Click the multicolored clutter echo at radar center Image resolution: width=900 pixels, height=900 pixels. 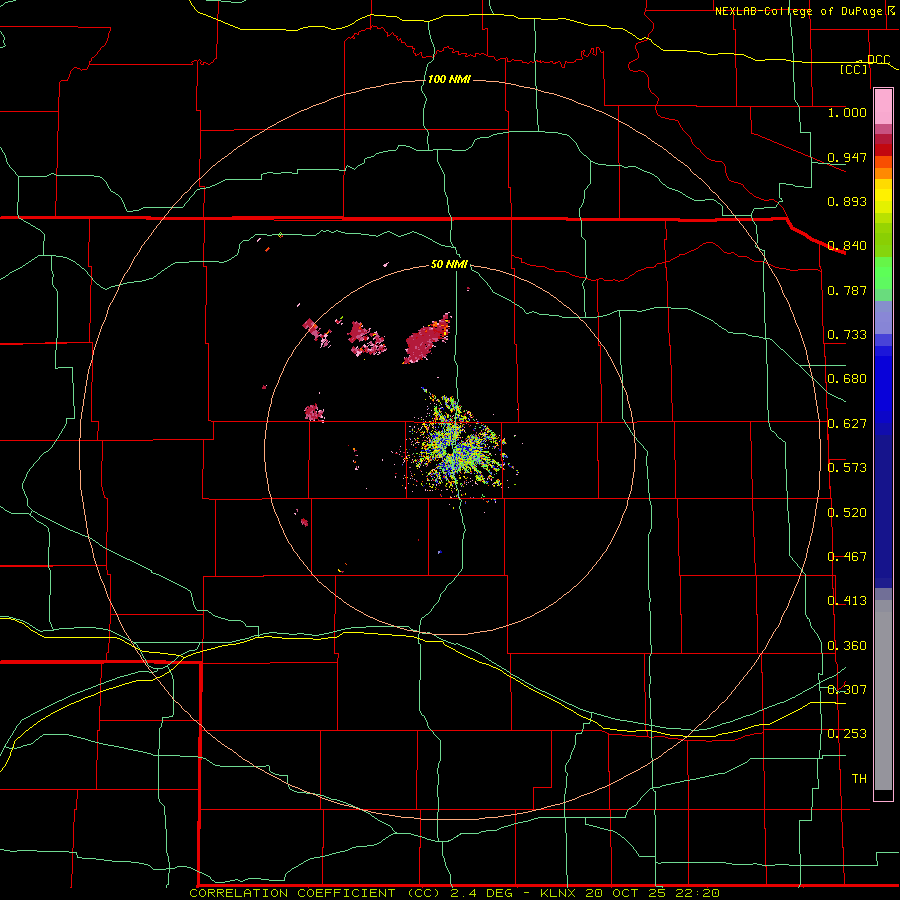(x=455, y=447)
